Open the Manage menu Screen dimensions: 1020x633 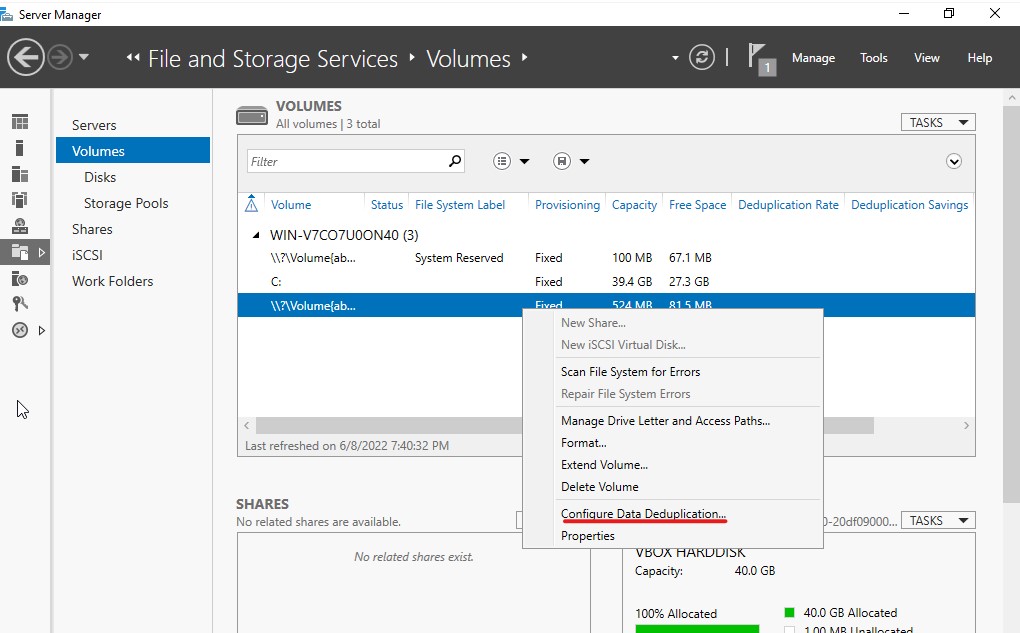point(813,58)
